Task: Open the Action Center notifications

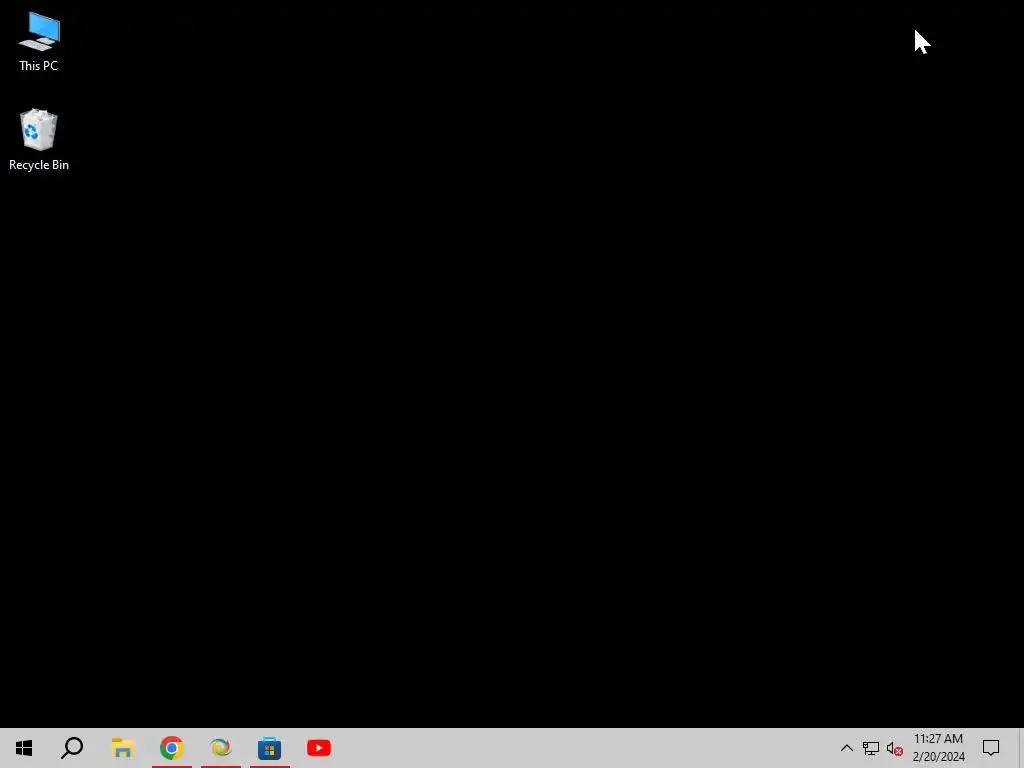Action: [991, 748]
